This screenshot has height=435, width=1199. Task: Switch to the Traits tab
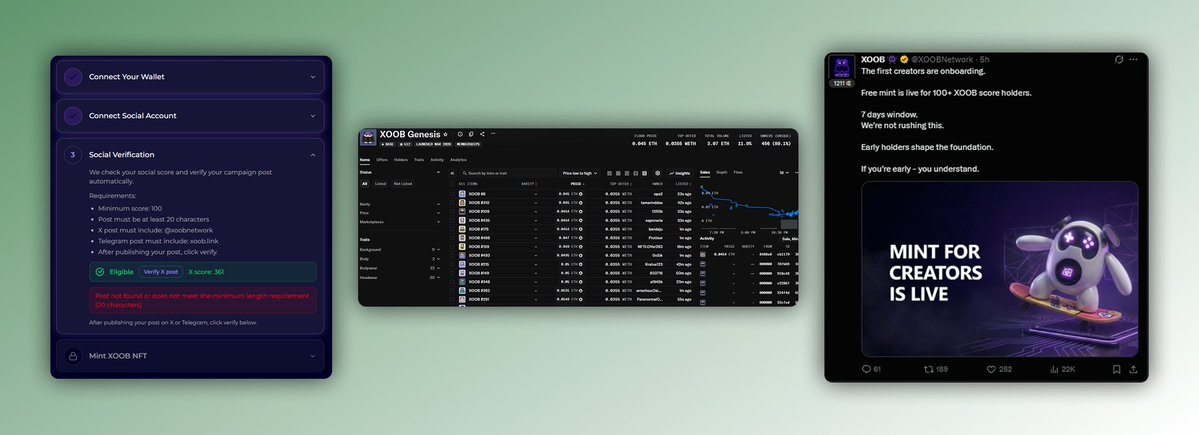[419, 160]
